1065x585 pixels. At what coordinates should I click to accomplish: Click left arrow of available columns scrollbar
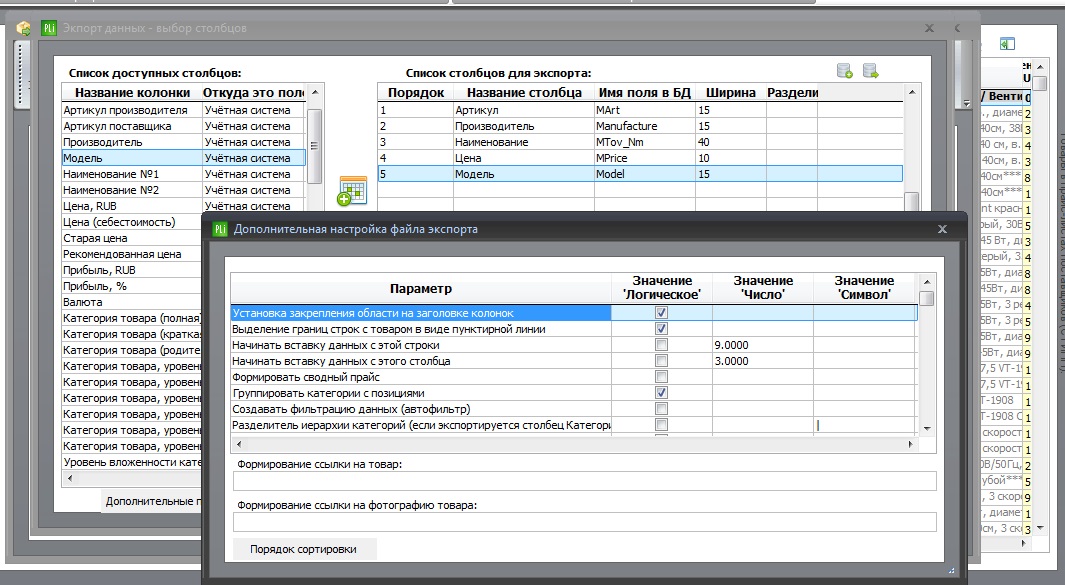click(69, 479)
